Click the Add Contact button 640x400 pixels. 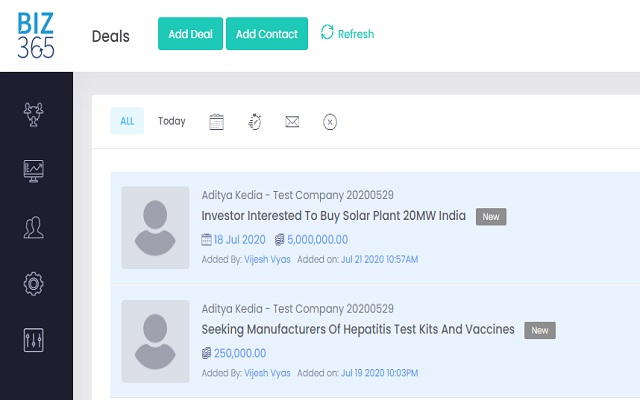(x=267, y=33)
